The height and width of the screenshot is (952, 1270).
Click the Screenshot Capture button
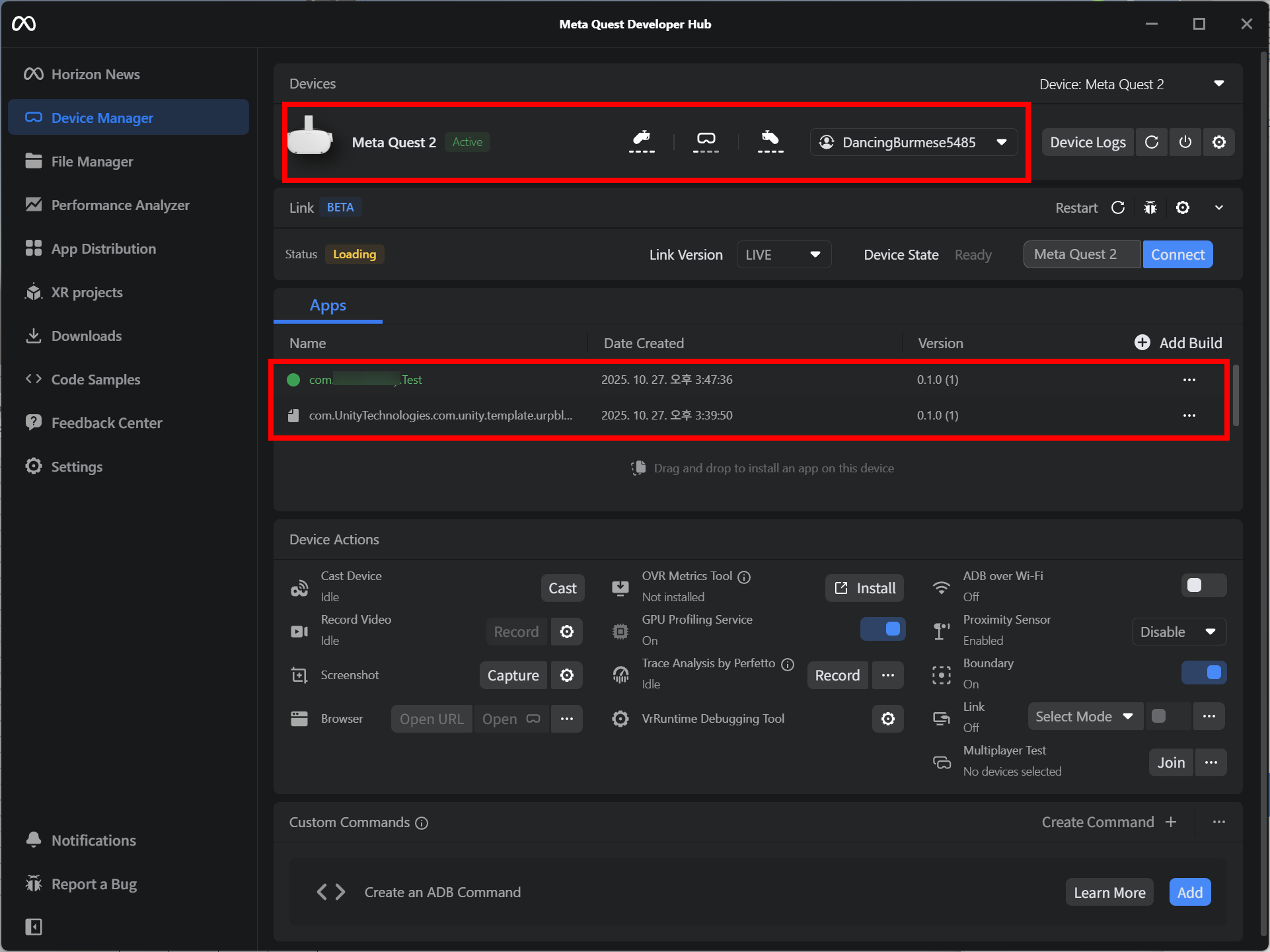[513, 675]
